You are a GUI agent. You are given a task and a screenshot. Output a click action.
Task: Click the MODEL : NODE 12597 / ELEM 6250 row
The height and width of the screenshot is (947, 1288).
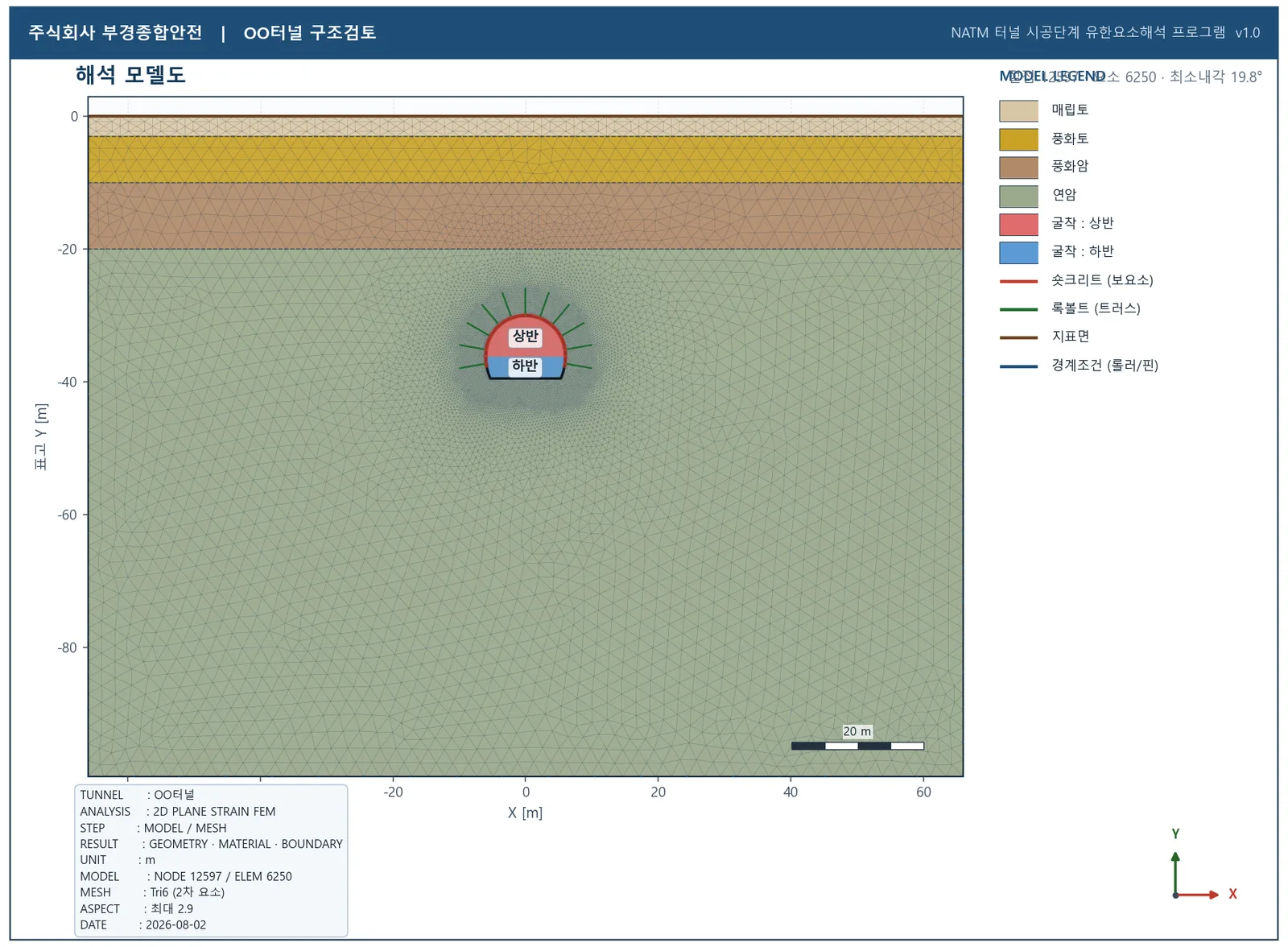[x=186, y=876]
